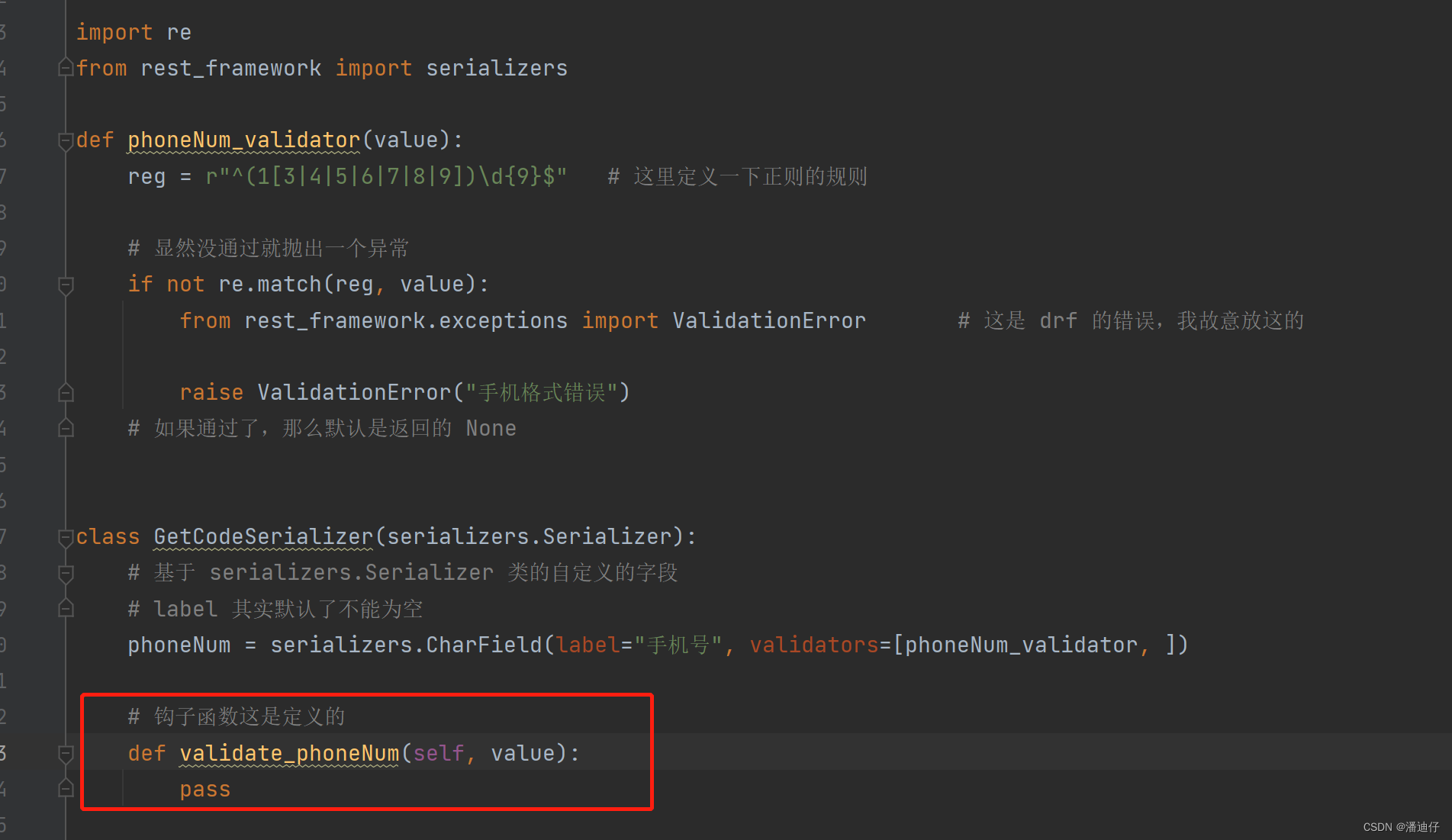Click the gutter marker beside the rest_framework import line
1452x840 pixels.
point(66,67)
